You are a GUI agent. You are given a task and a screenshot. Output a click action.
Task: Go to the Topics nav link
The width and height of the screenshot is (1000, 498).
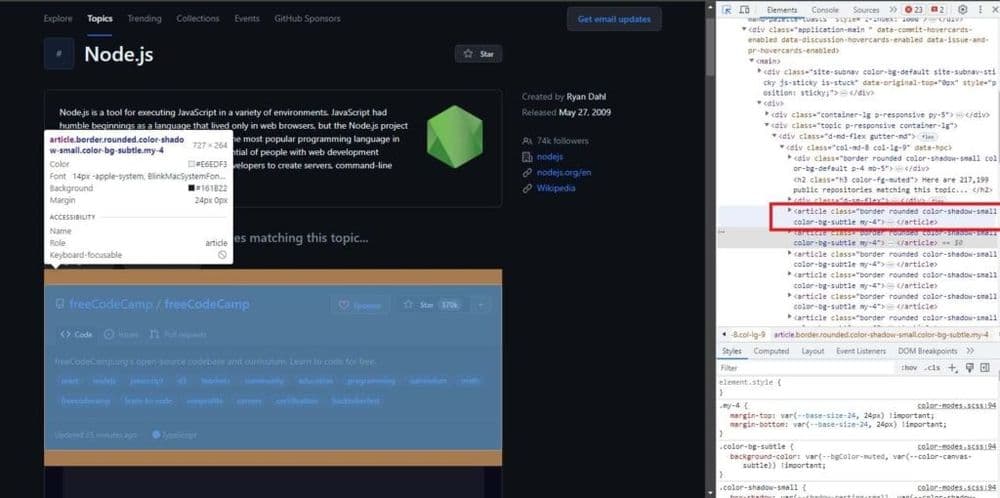coord(100,18)
